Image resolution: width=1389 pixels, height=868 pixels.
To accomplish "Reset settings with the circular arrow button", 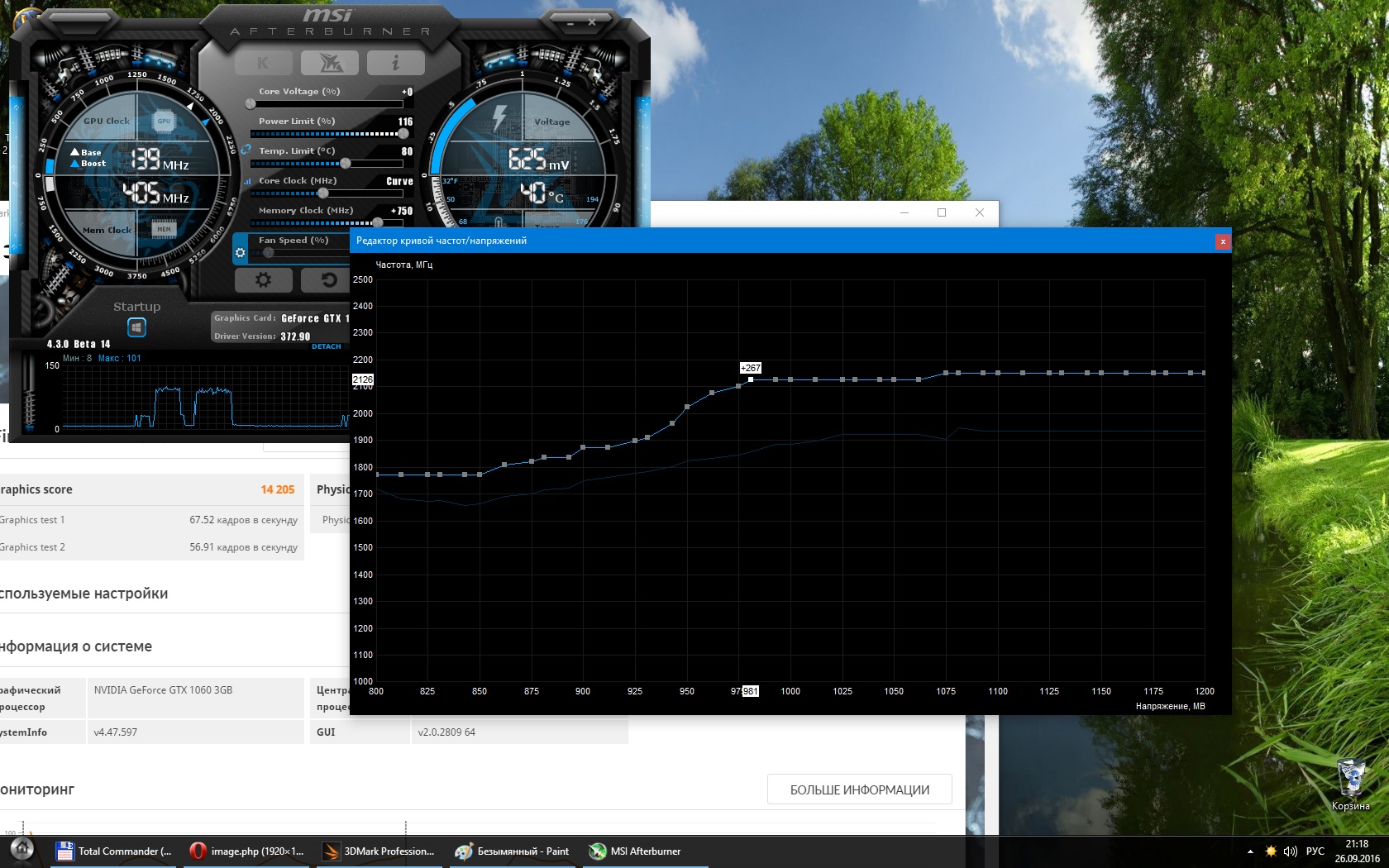I will 328,280.
